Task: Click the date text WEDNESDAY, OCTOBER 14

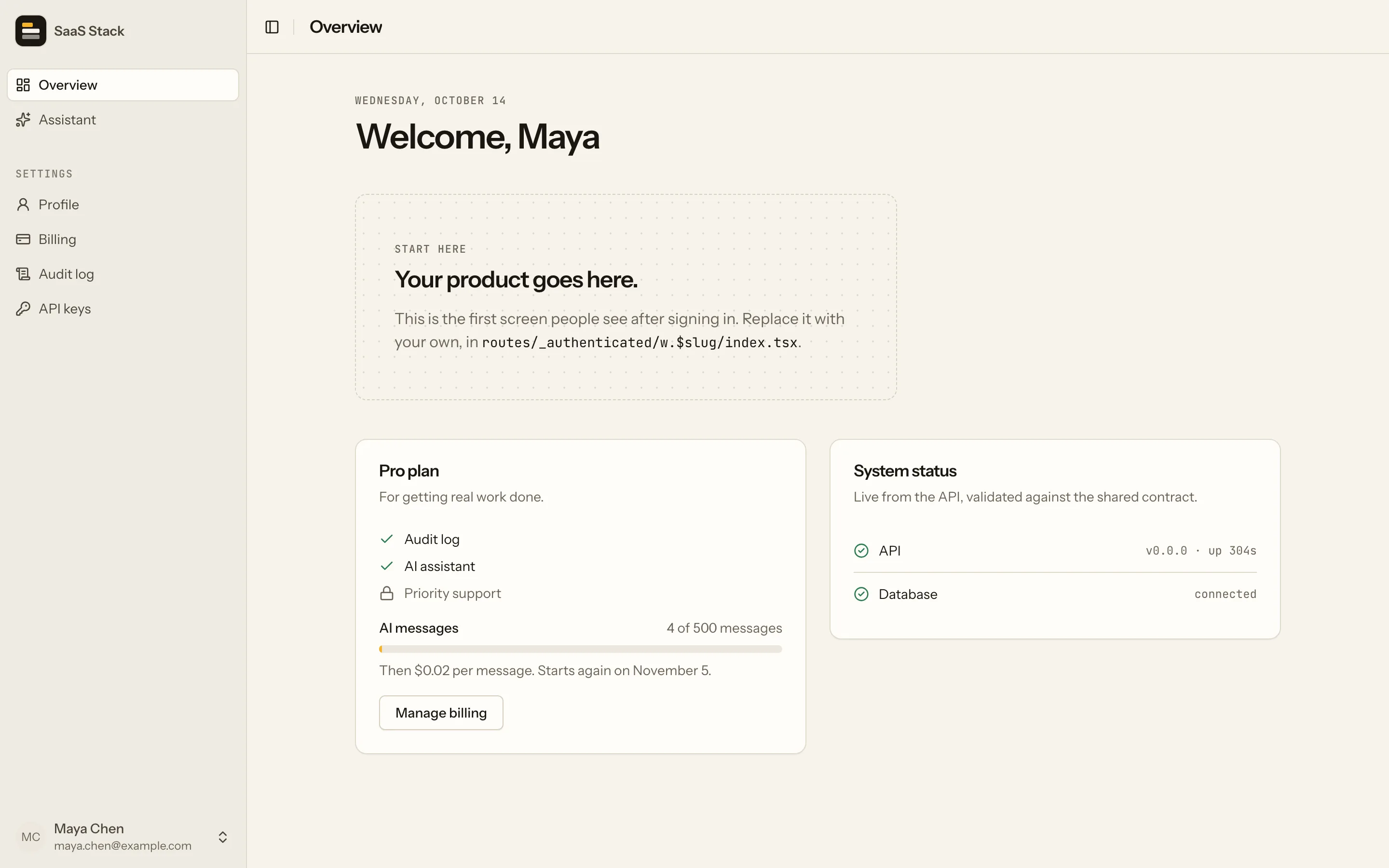Action: [431, 100]
